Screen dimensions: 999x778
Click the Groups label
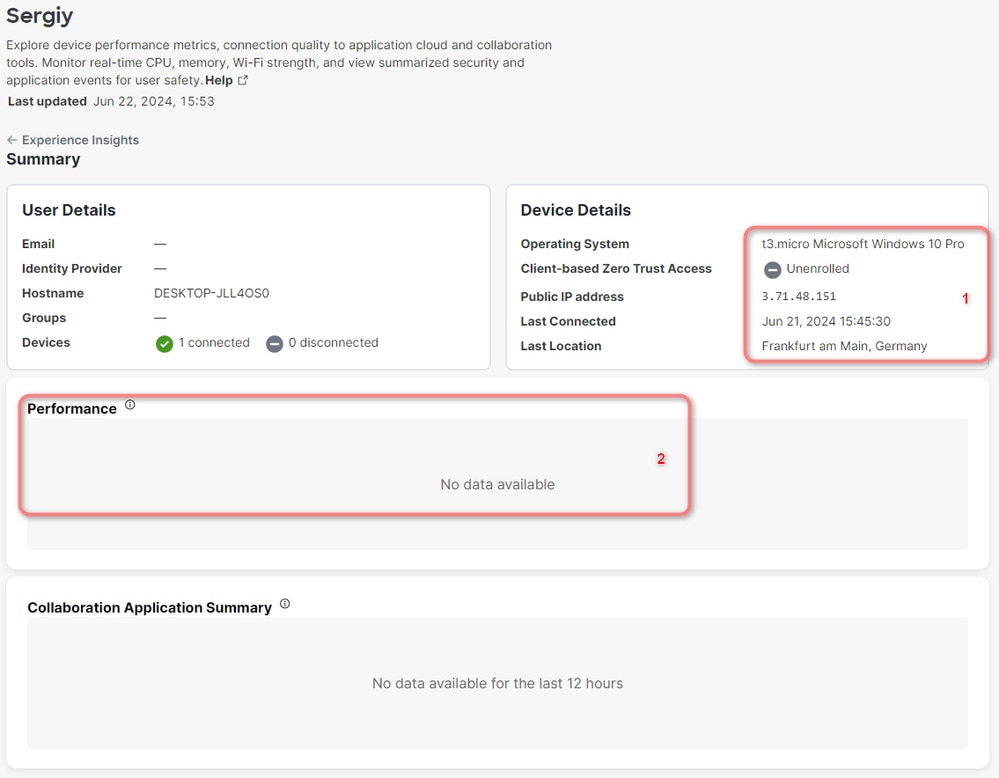point(44,318)
